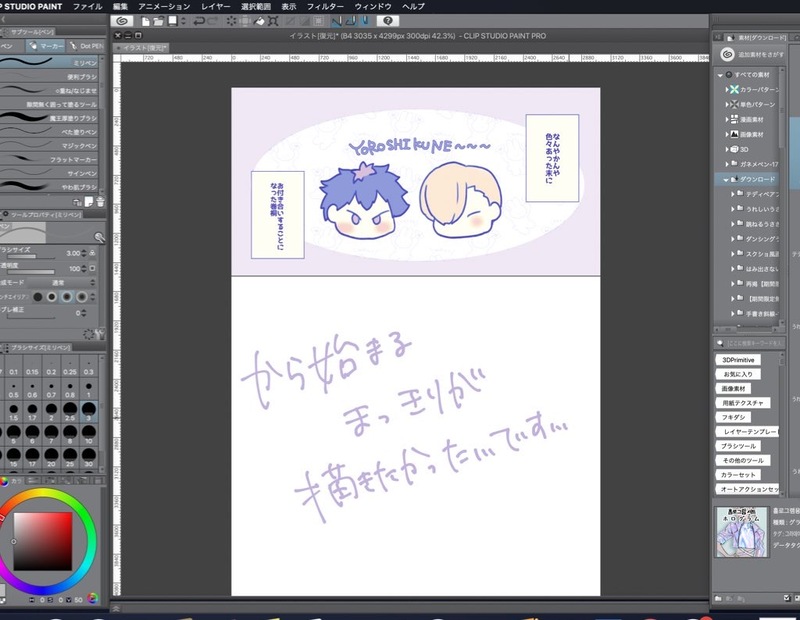Collapse the すべての素材 tree node
The width and height of the screenshot is (800, 620).
[x=720, y=75]
